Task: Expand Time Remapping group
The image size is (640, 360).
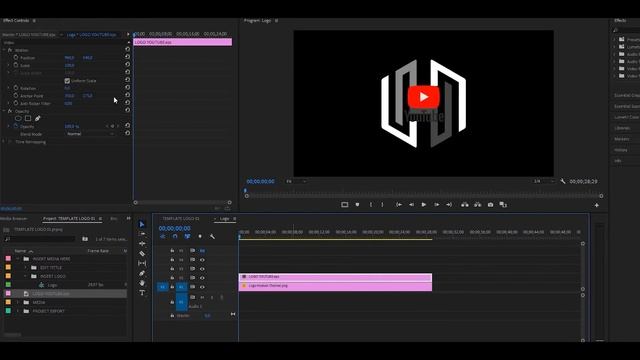Action: [4, 142]
